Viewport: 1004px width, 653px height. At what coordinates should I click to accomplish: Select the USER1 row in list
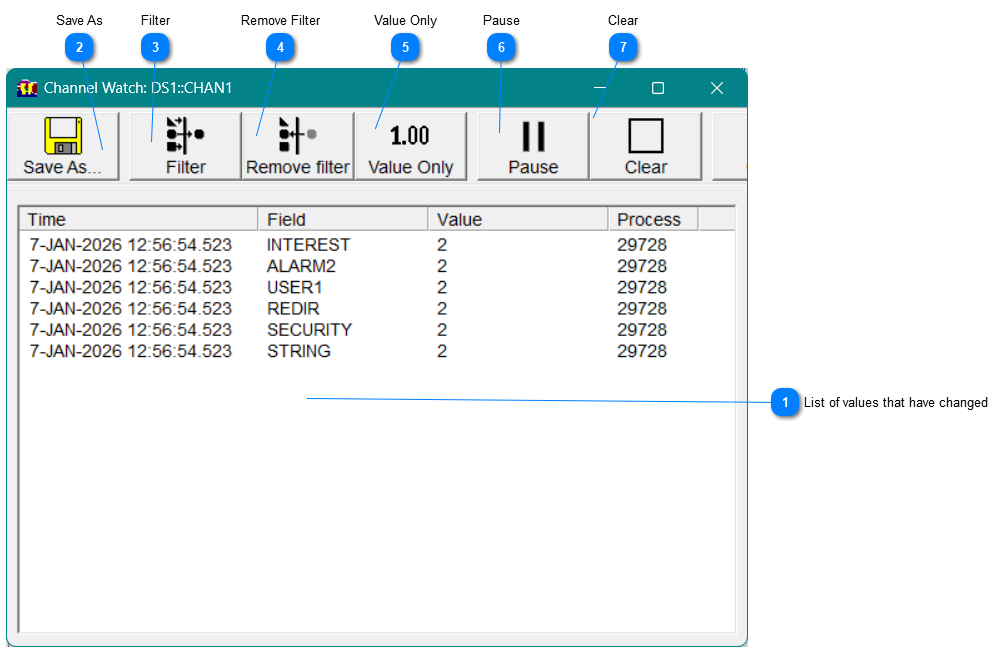pyautogui.click(x=294, y=288)
